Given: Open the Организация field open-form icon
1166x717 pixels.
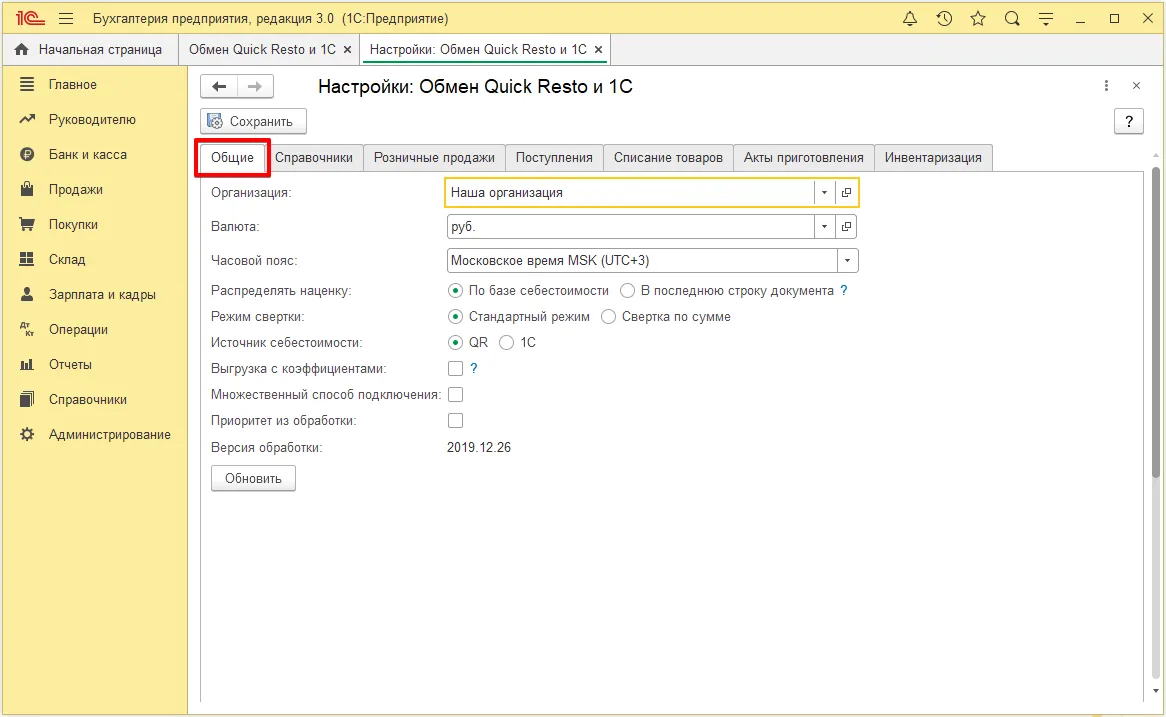Looking at the screenshot, I should pos(846,192).
